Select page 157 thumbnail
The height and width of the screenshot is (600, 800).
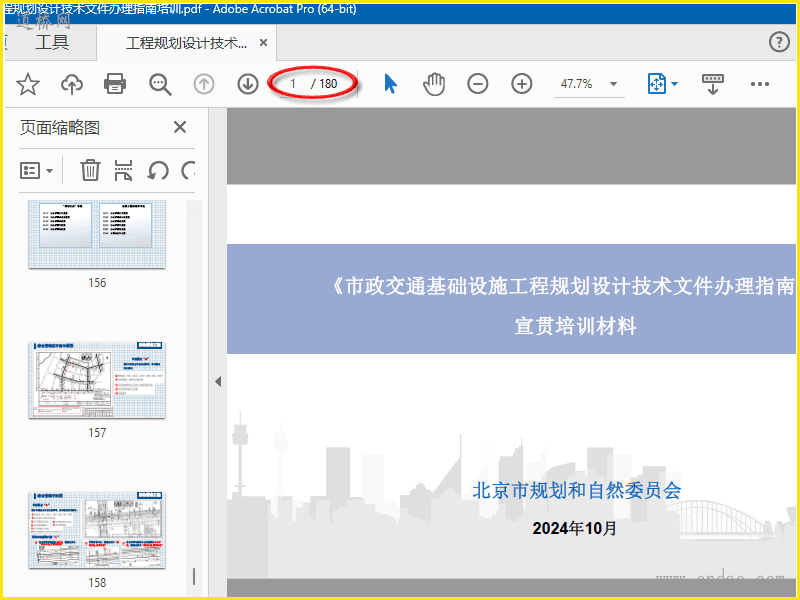coord(97,380)
